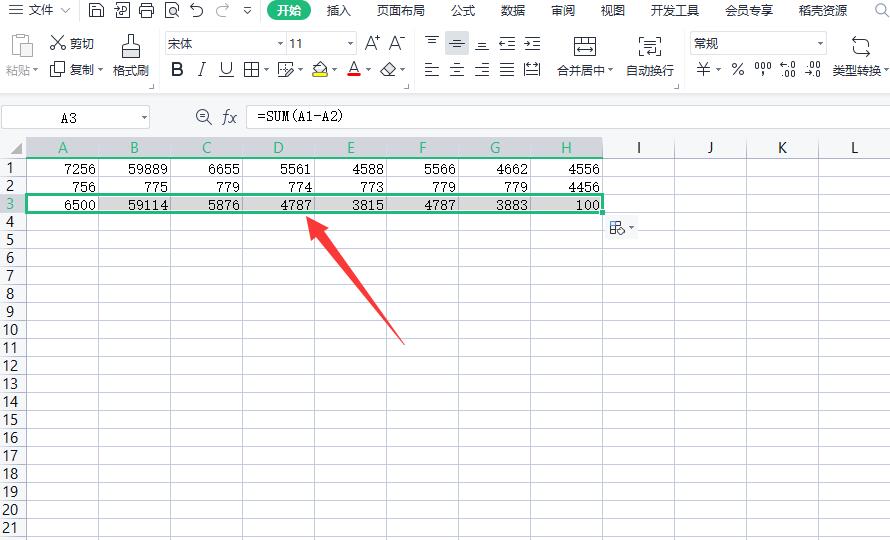Justify text alignment

click(x=507, y=69)
